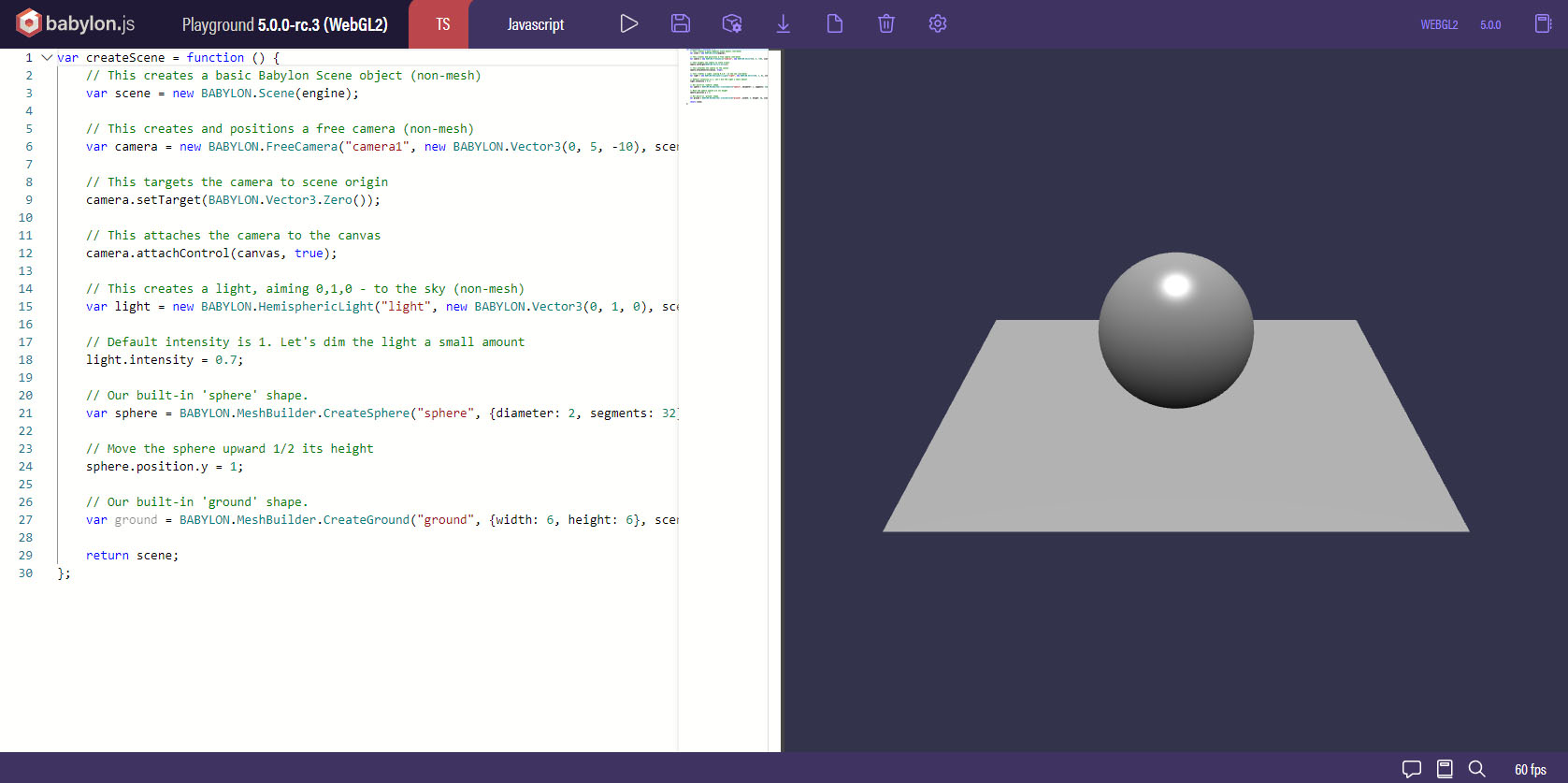This screenshot has height=783, width=1568.
Task: Open the Inspector cube icon
Action: click(732, 23)
